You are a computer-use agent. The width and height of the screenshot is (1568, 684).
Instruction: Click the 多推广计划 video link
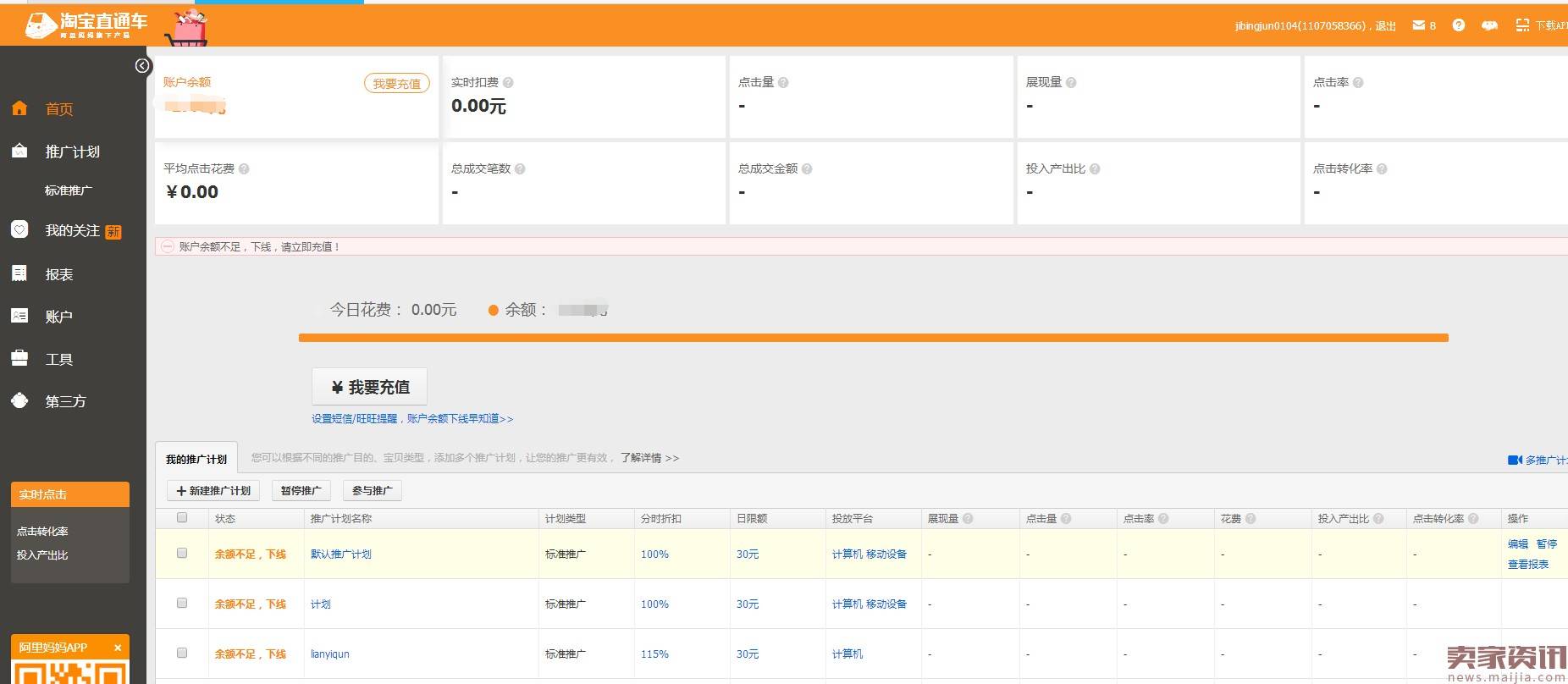pos(1538,460)
